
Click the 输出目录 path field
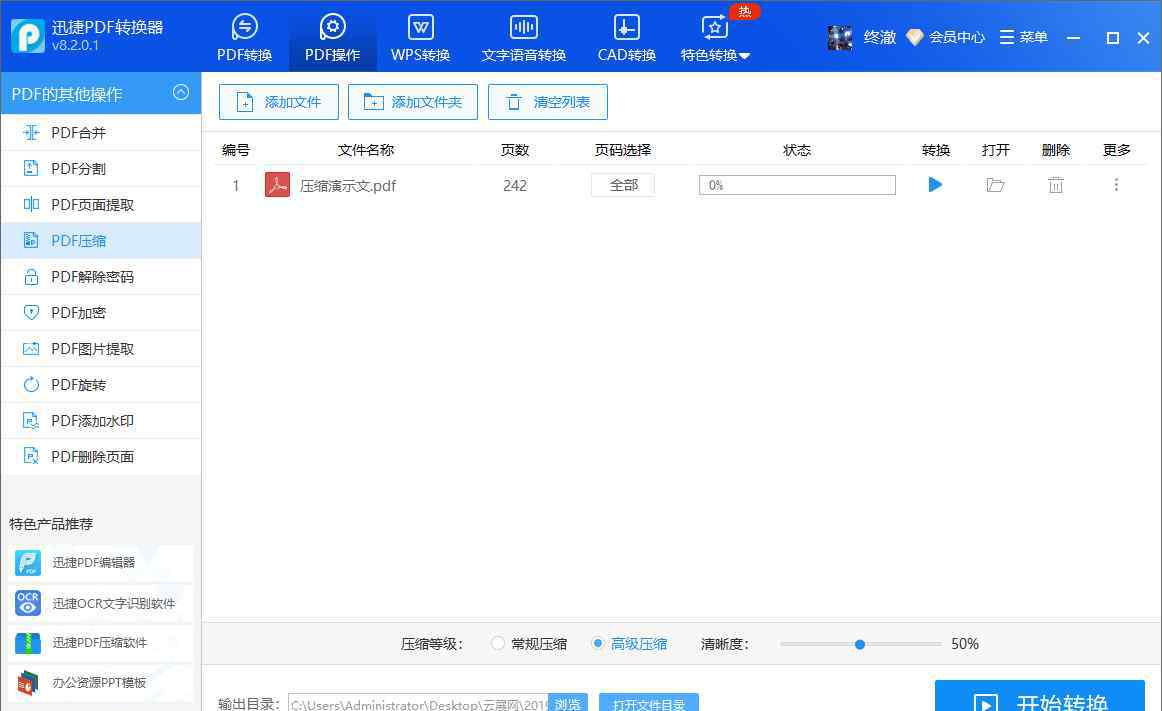(x=418, y=704)
